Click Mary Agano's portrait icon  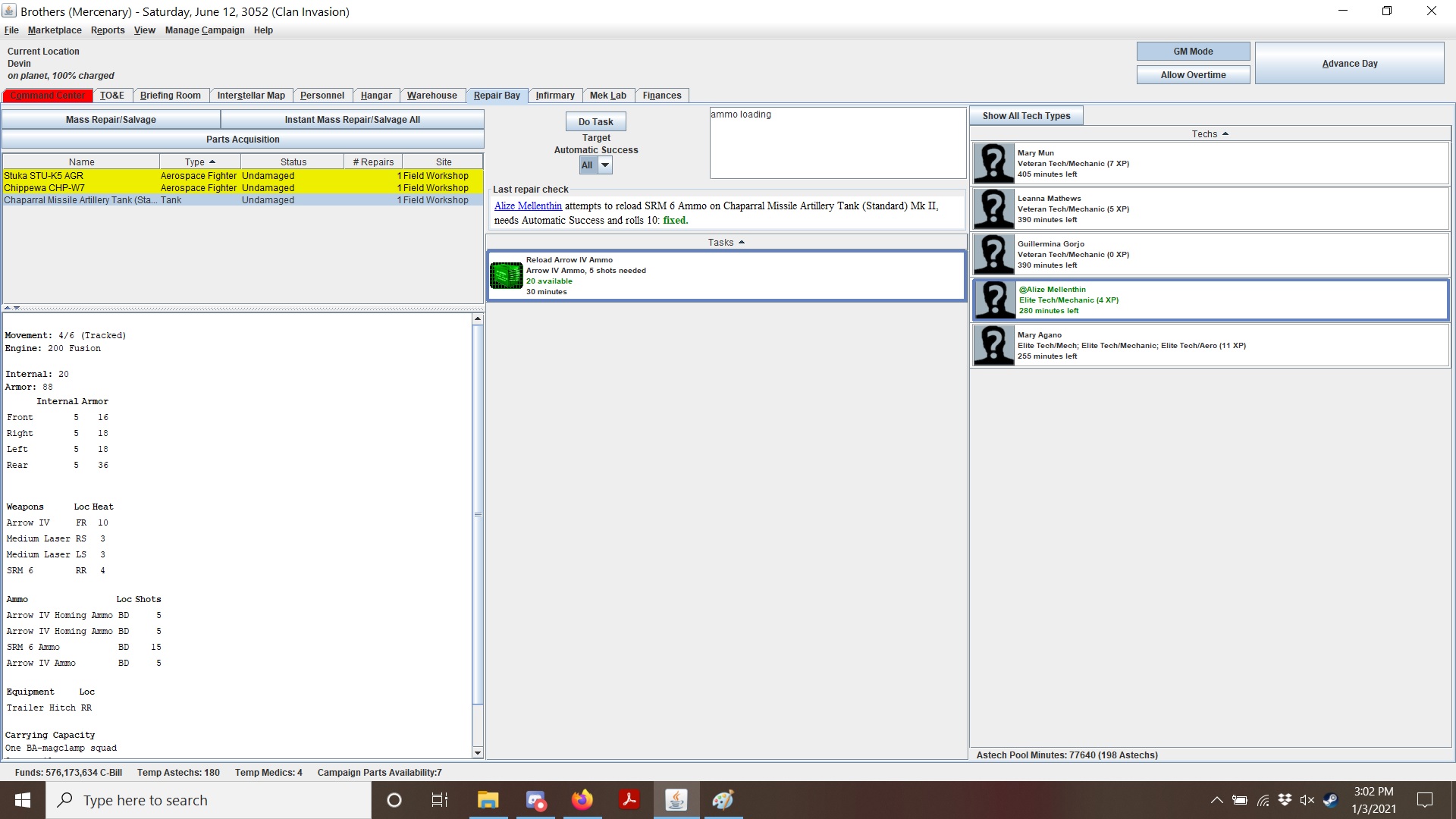[x=993, y=345]
